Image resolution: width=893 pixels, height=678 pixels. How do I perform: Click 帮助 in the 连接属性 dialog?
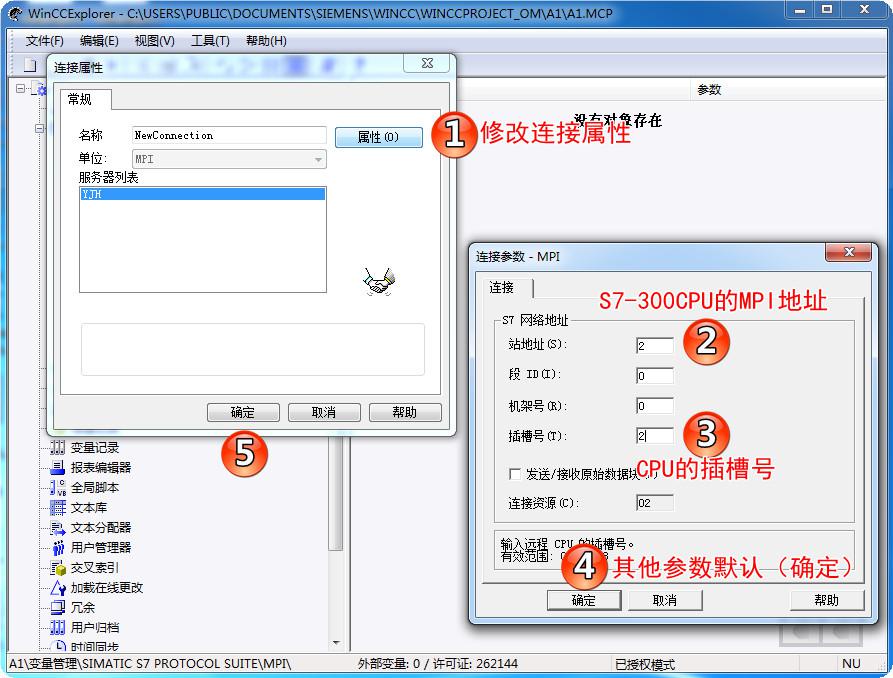pos(405,412)
